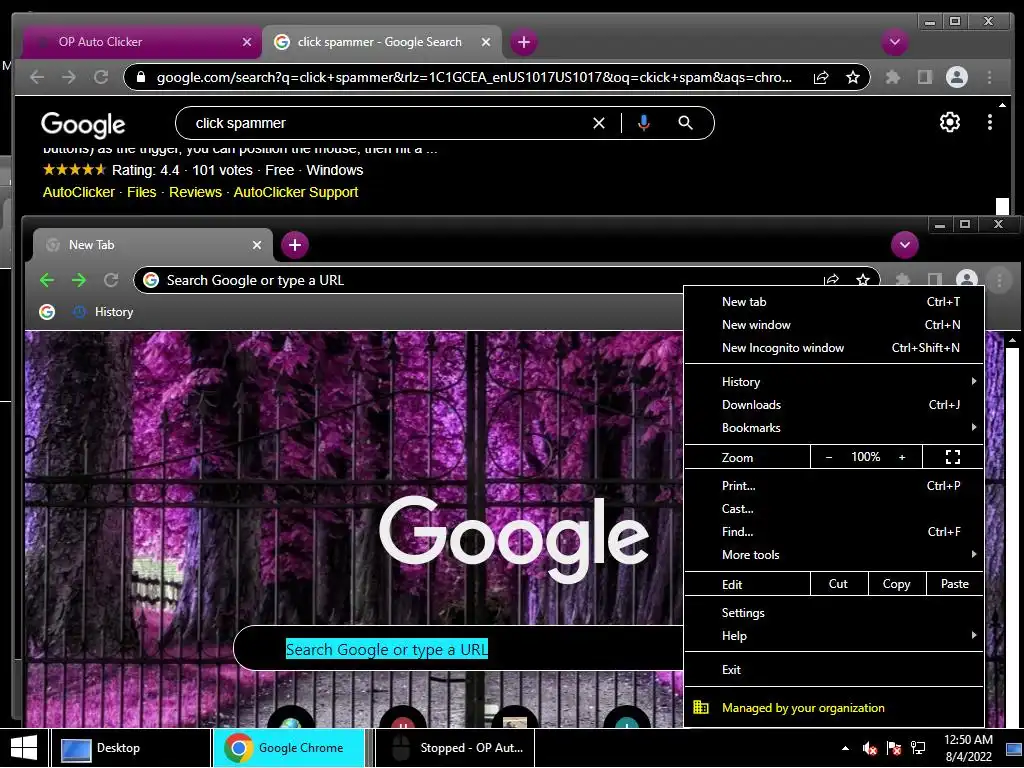Open History bookmark in bookmarks bar

103,312
